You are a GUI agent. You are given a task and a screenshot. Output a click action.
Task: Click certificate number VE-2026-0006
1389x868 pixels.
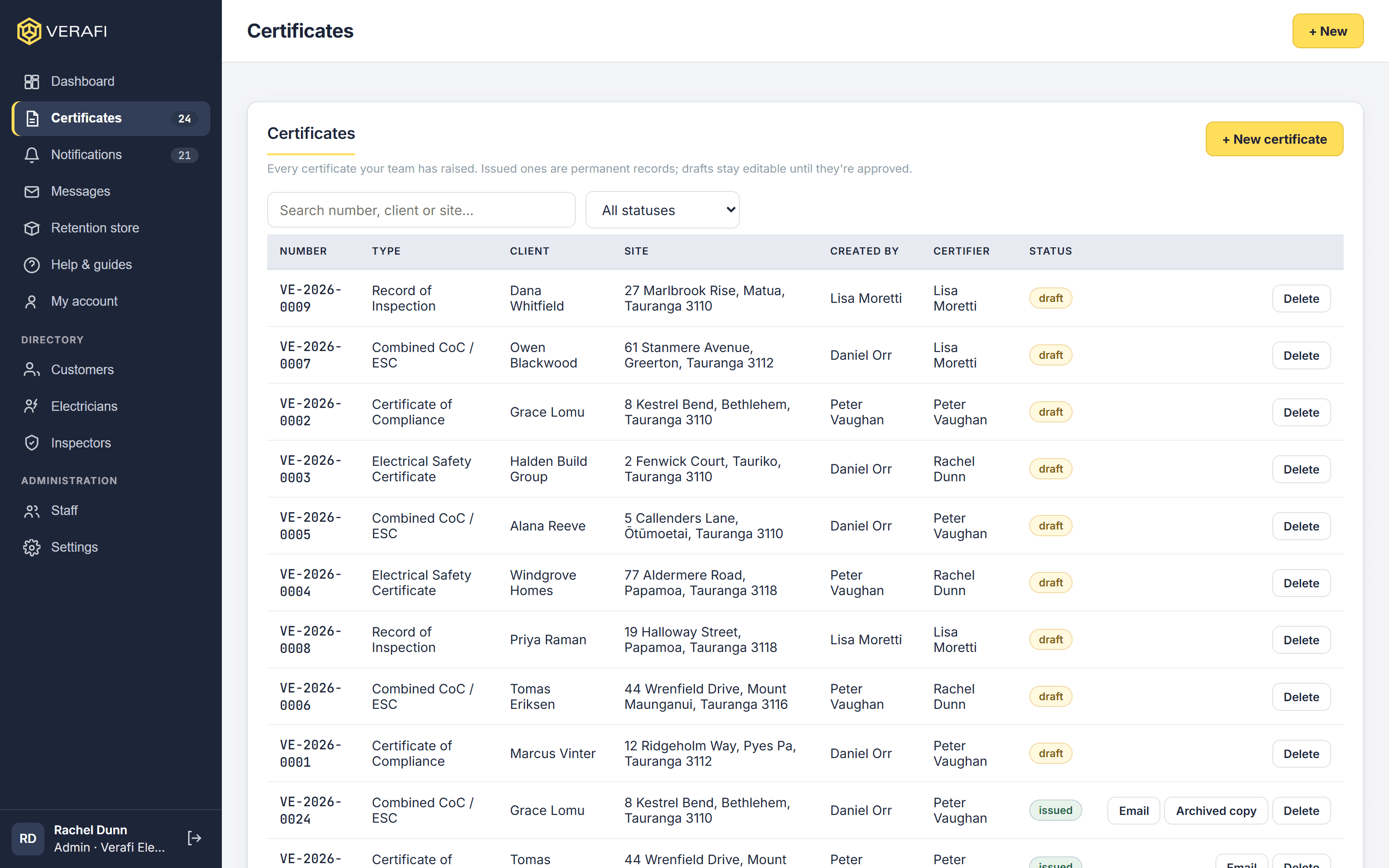[311, 696]
